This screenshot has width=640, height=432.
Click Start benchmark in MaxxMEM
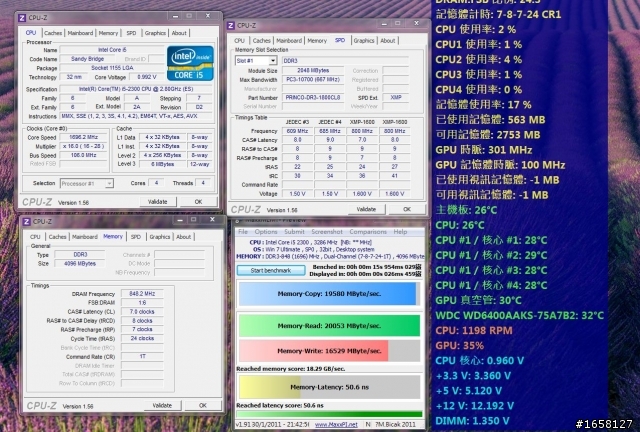pos(271,270)
